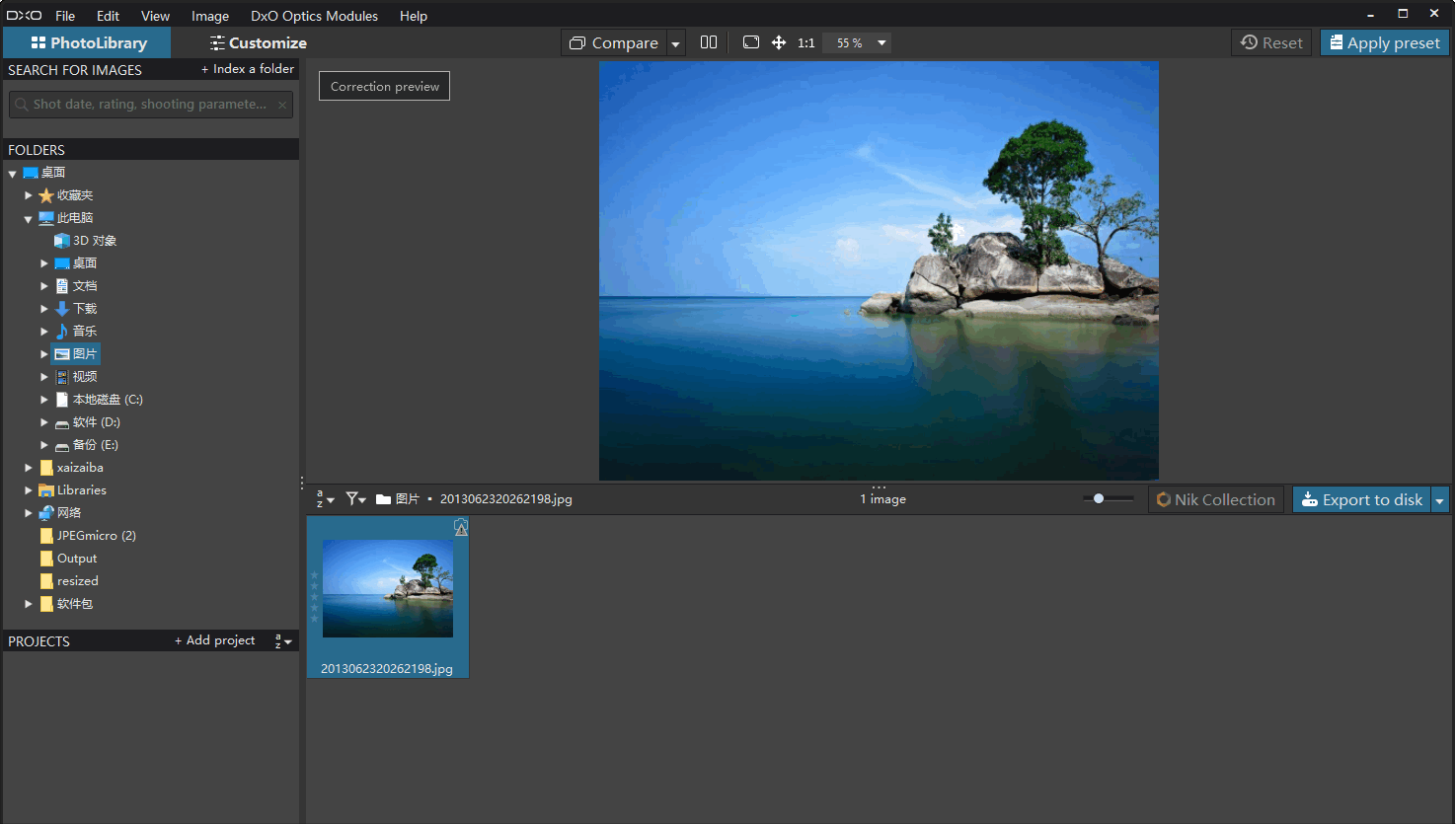This screenshot has width=1456, height=824.
Task: Click the side-by-side split view icon
Action: pos(709,42)
